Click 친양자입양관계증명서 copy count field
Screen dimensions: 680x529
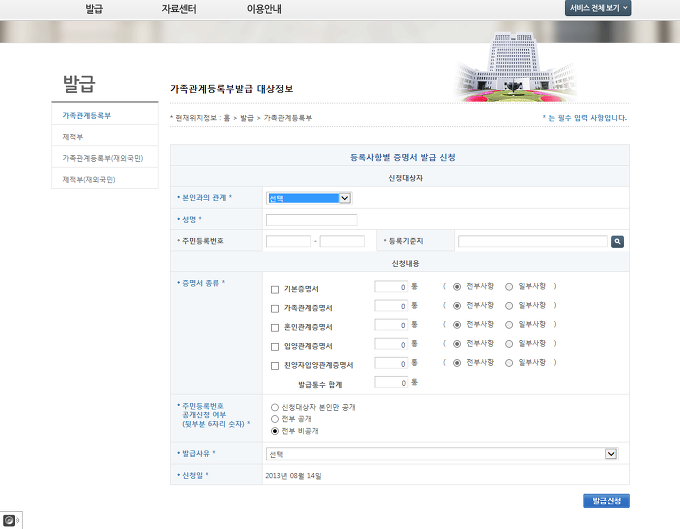(391, 363)
